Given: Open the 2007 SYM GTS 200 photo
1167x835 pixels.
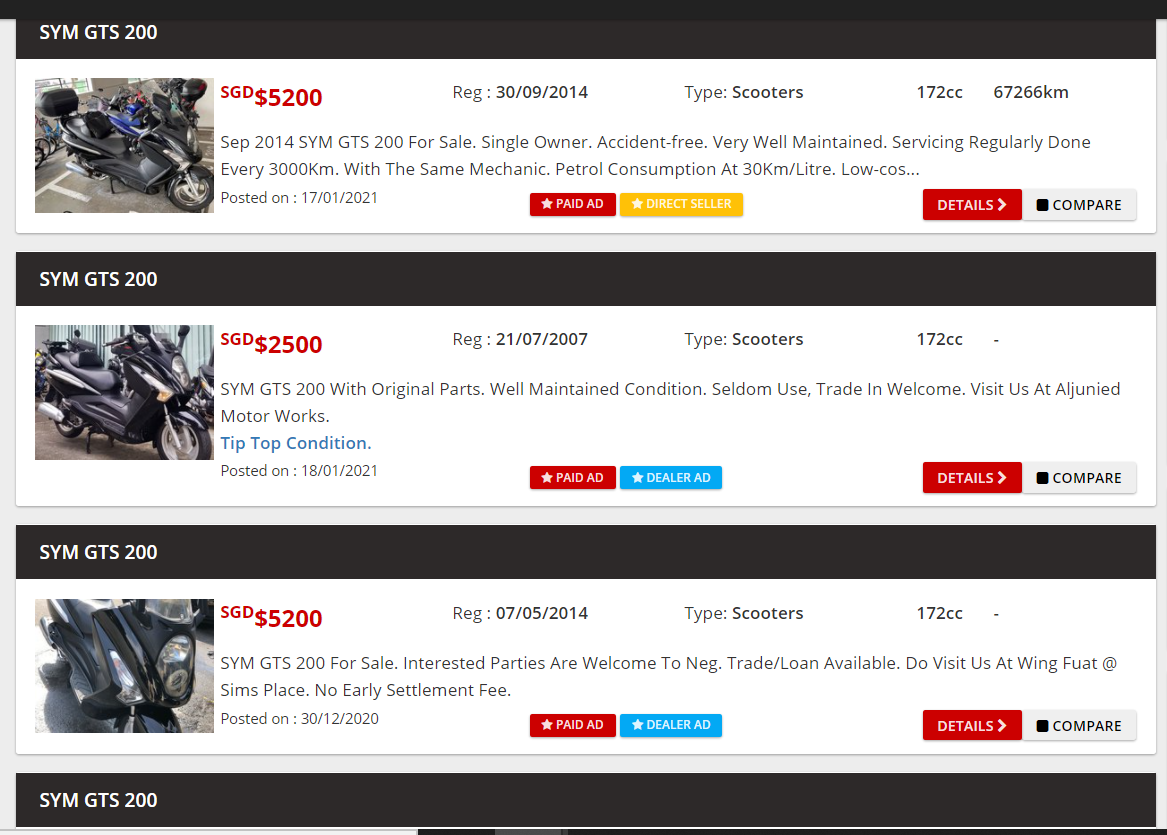Looking at the screenshot, I should tap(124, 392).
